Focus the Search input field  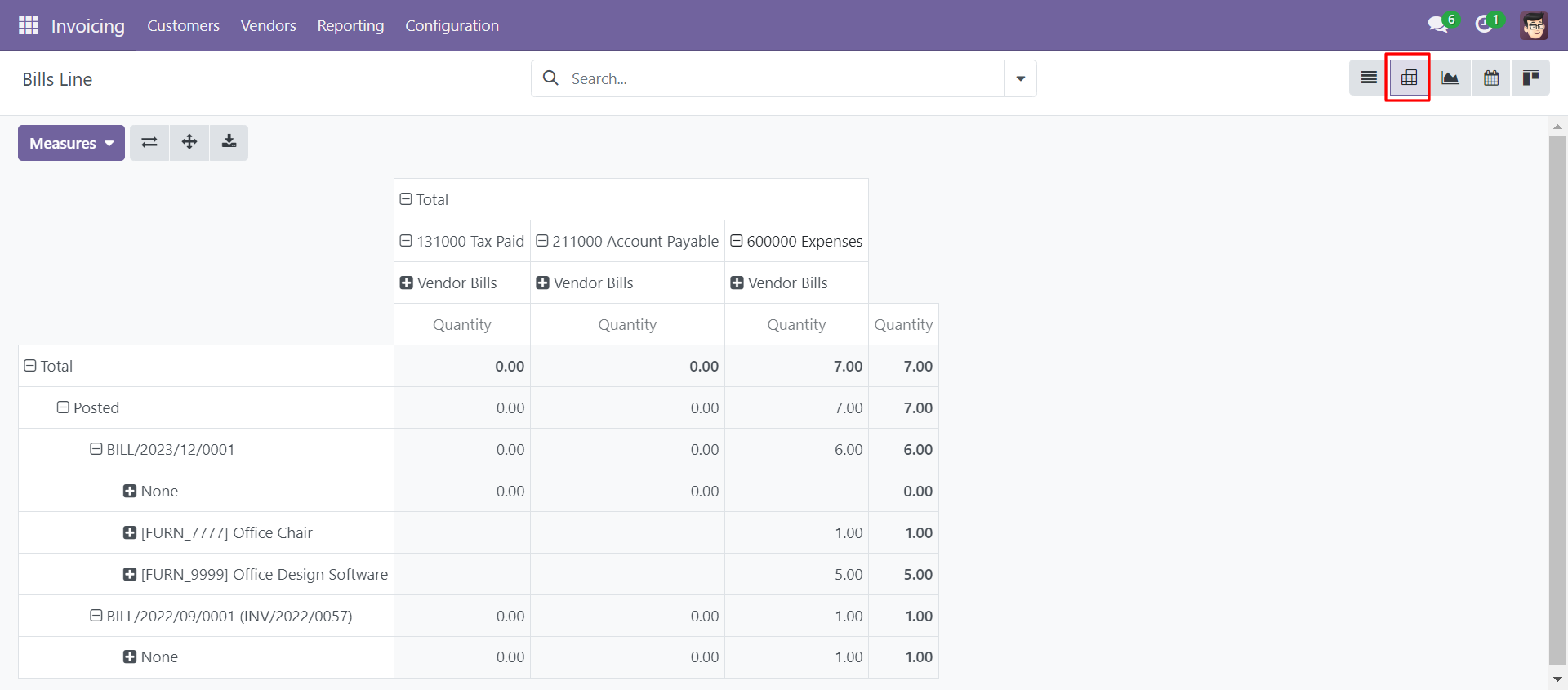(x=784, y=78)
